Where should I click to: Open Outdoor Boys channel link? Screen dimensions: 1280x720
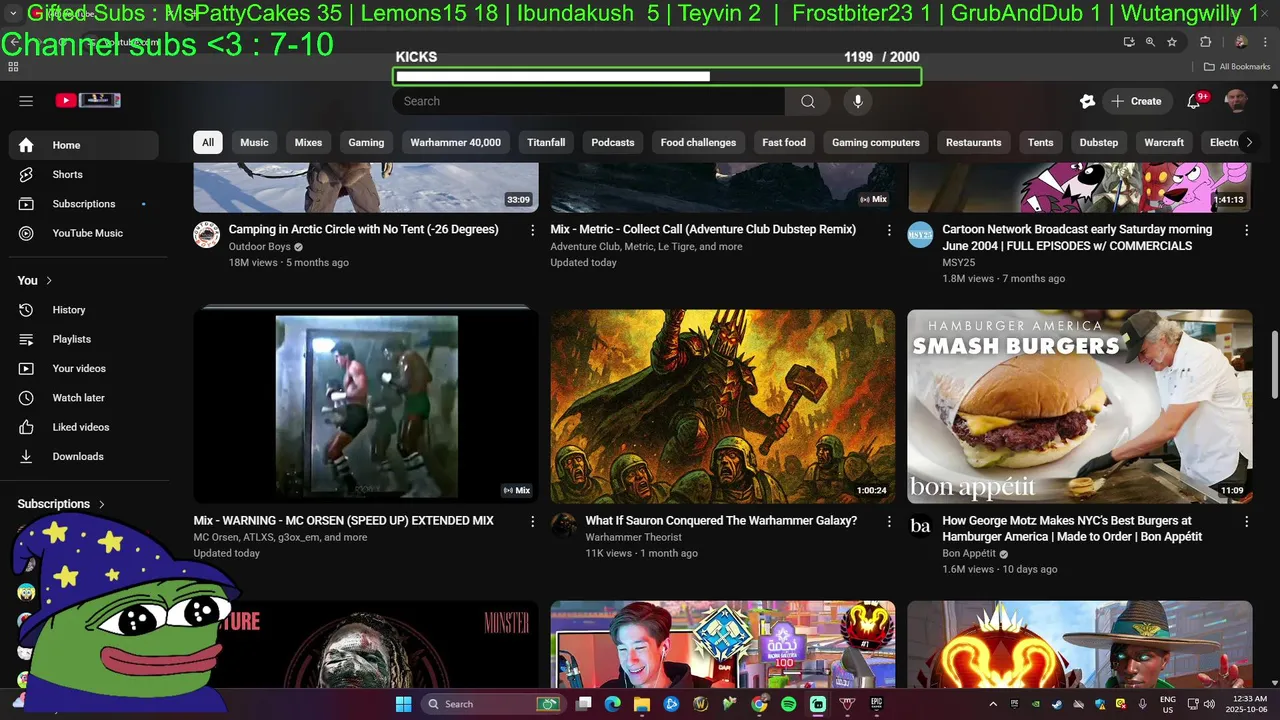[260, 246]
